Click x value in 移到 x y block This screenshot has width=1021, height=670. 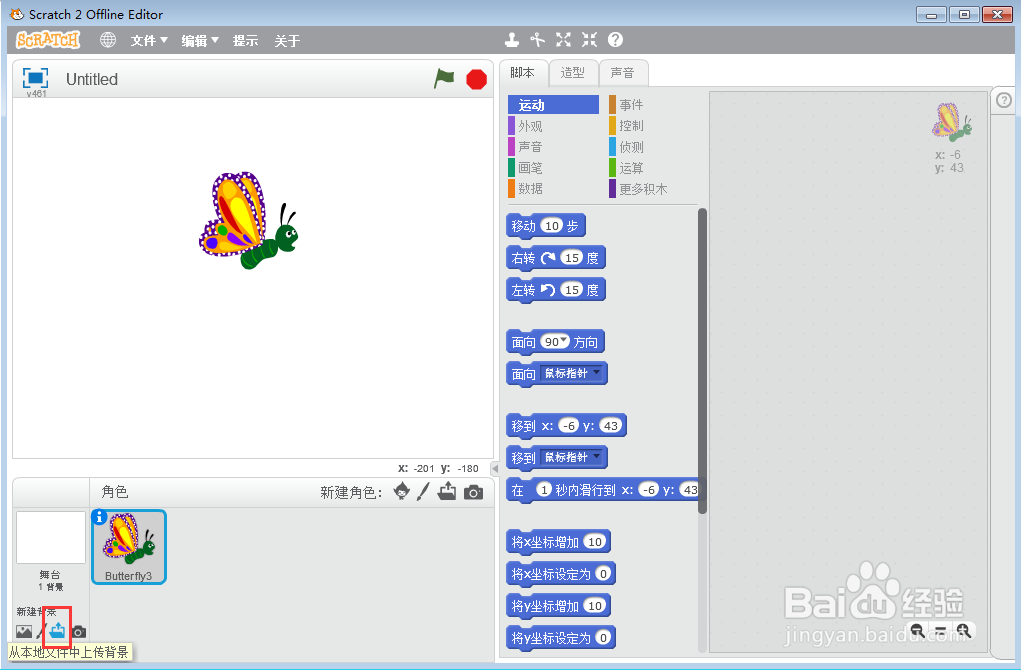coord(568,425)
